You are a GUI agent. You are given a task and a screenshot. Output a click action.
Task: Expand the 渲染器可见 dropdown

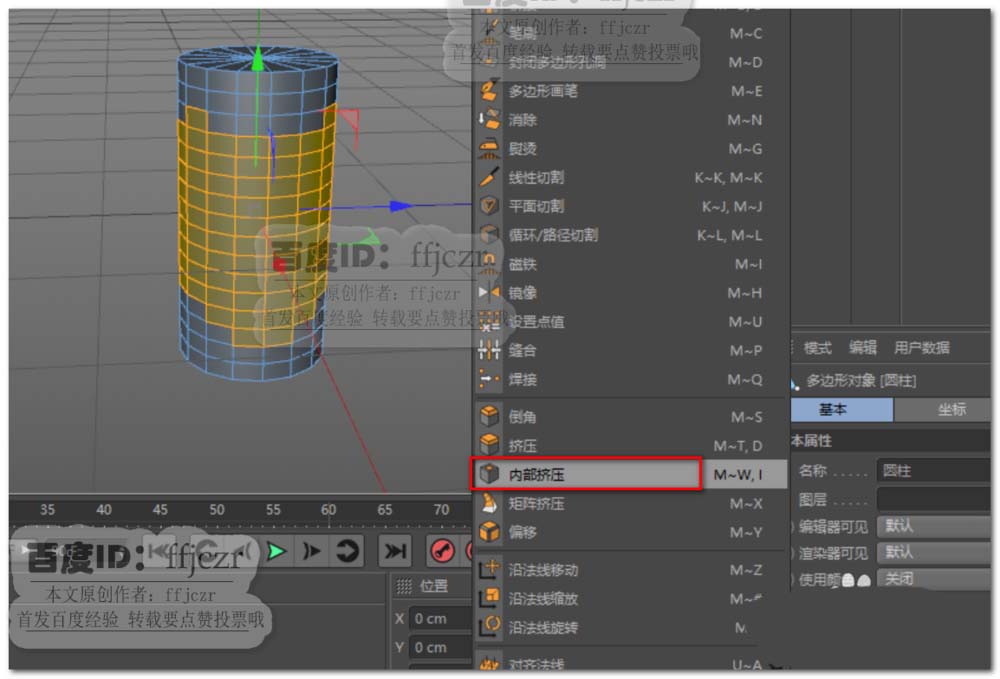pyautogui.click(x=933, y=552)
